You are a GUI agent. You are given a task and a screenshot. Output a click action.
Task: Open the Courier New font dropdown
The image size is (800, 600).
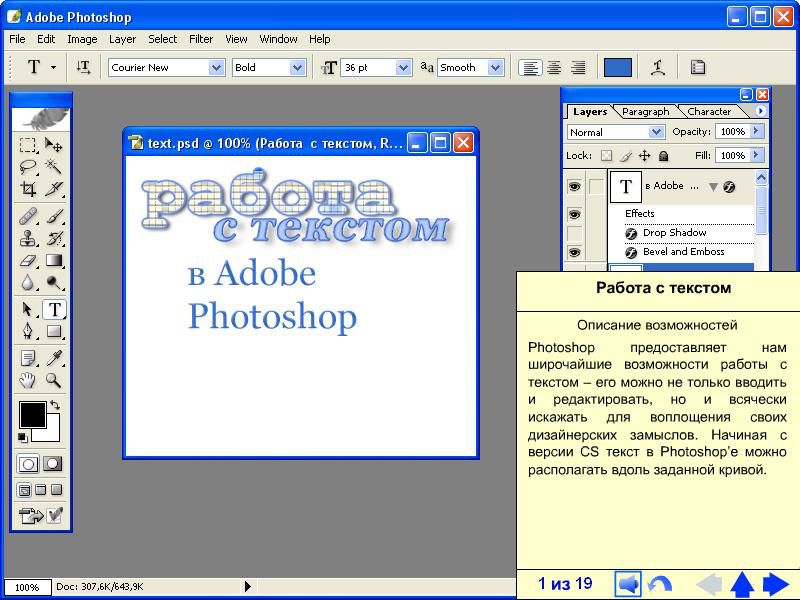pos(216,67)
